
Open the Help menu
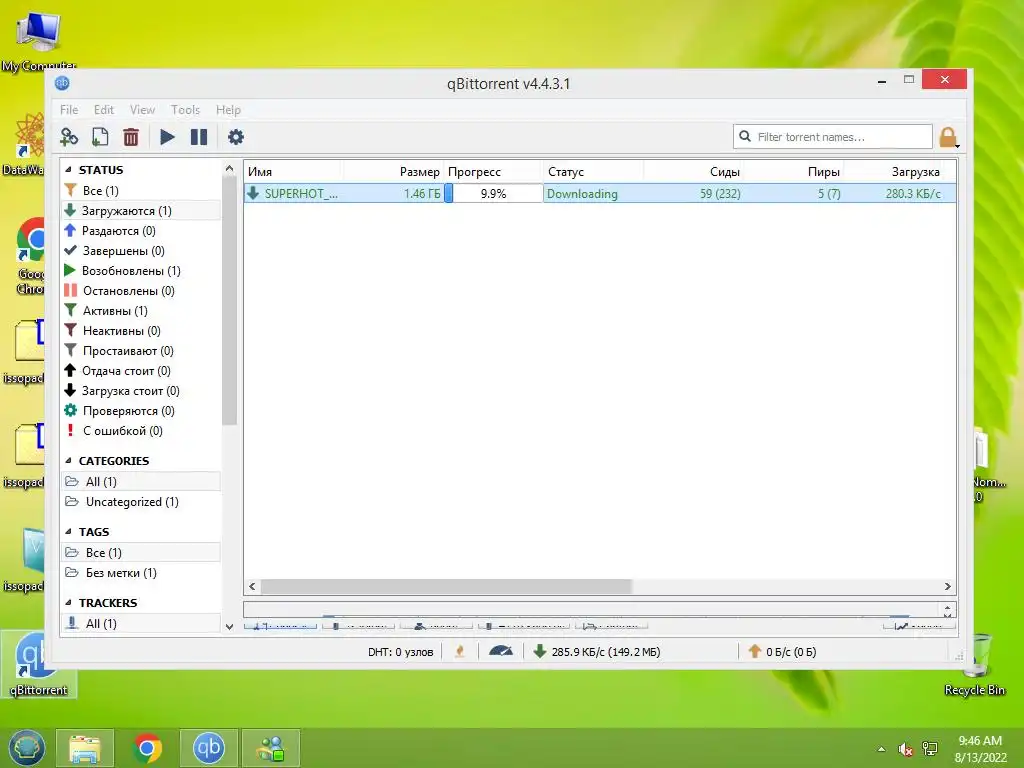pyautogui.click(x=228, y=110)
